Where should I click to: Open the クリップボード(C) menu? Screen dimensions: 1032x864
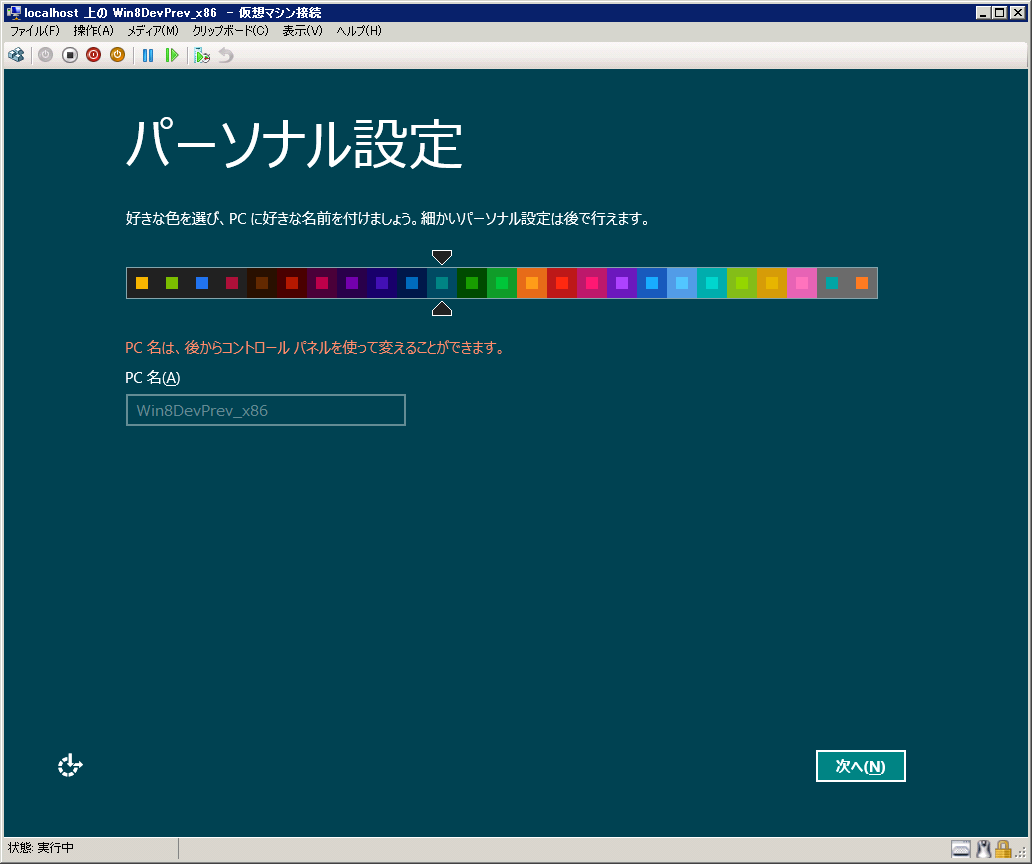pyautogui.click(x=230, y=31)
